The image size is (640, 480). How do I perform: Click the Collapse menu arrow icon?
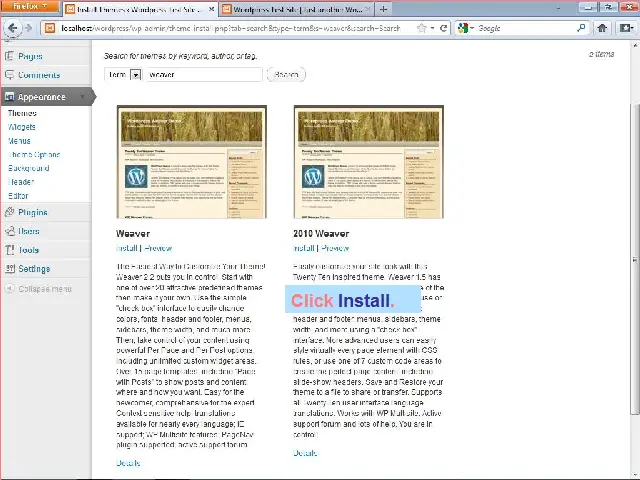(x=9, y=289)
